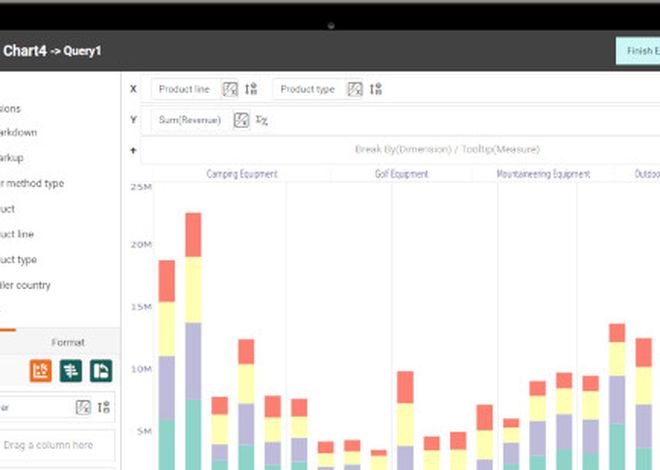
Task: Click the 15M y-axis label
Action: click(x=141, y=307)
